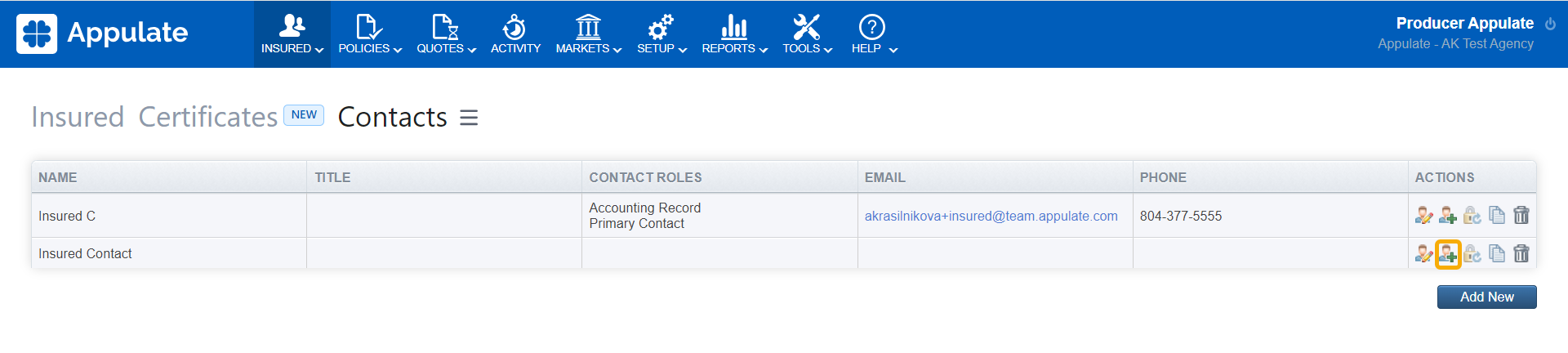Open the hamburger menu next to Contacts
Screen dimensions: 1568x353
click(x=469, y=118)
